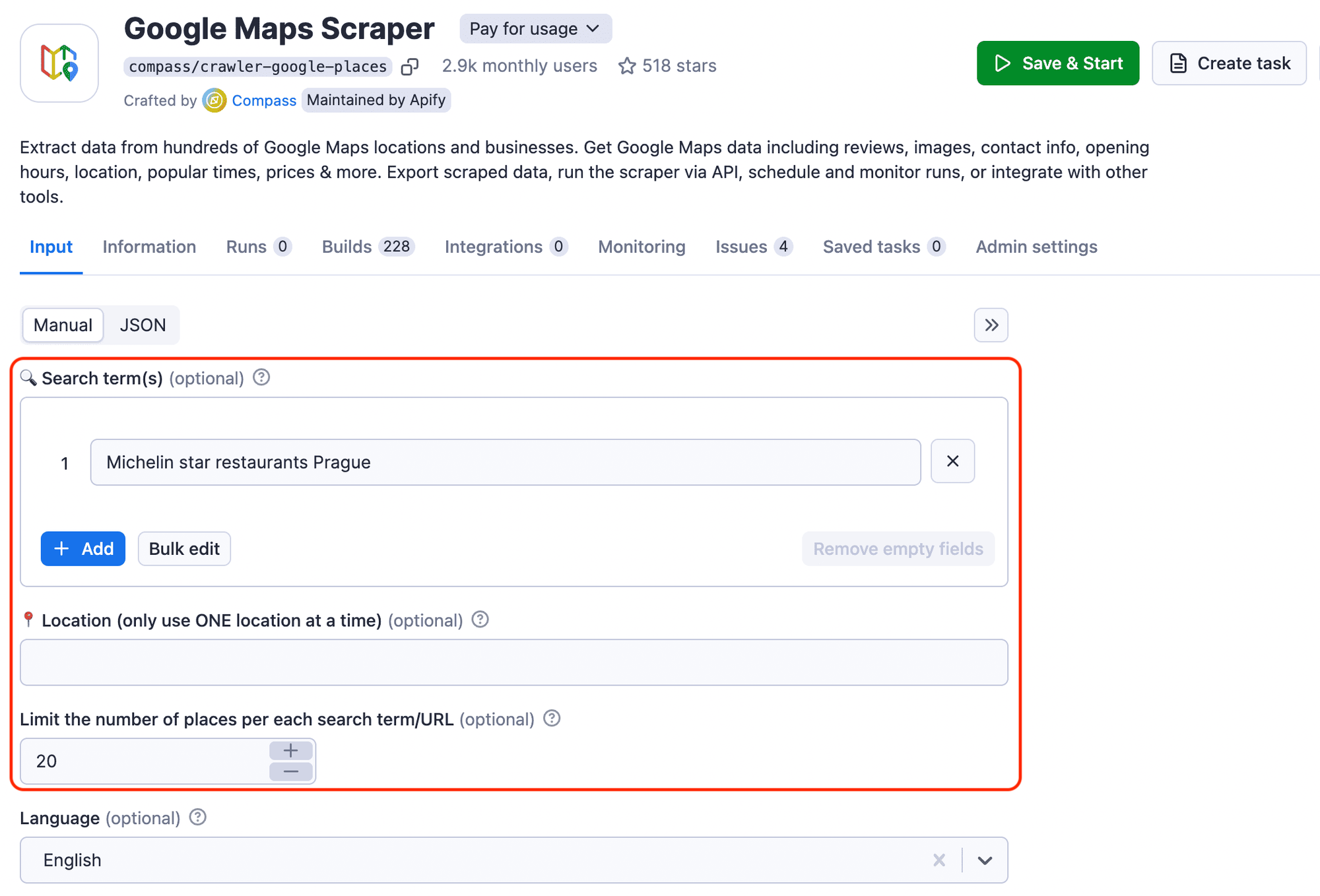Switch to Manual input mode
The width and height of the screenshot is (1320, 896).
click(63, 325)
